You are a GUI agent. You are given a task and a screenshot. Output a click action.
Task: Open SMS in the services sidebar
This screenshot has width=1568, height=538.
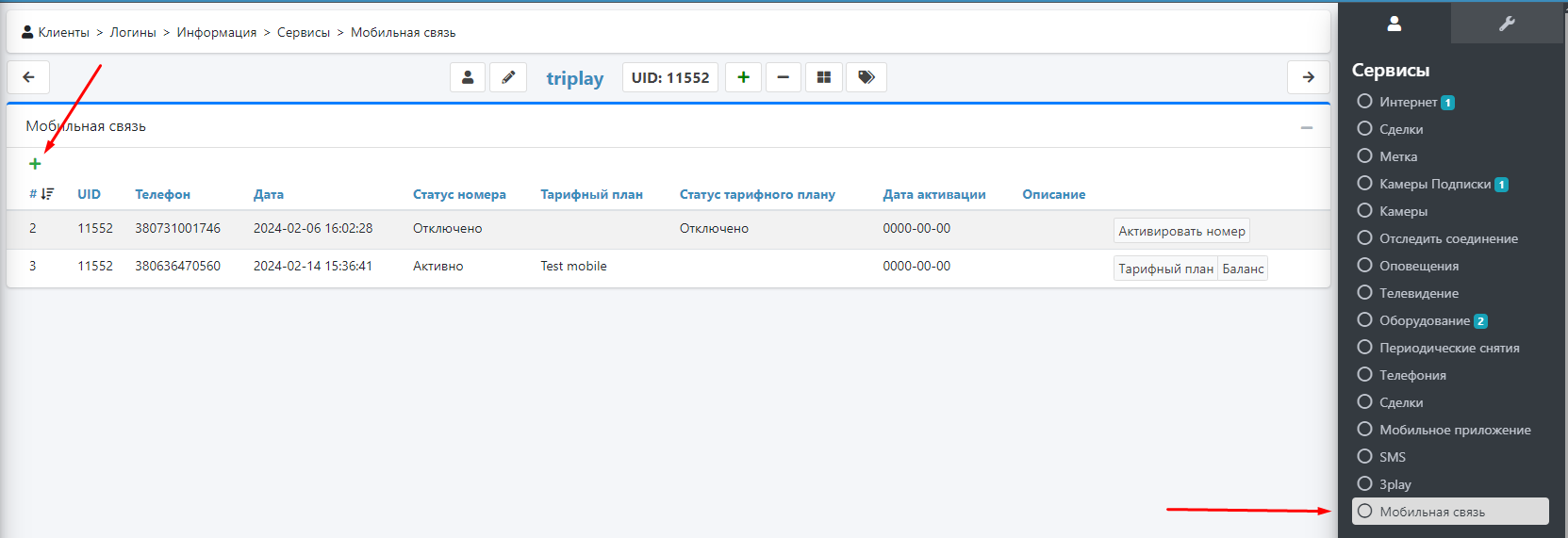[x=1452, y=457]
